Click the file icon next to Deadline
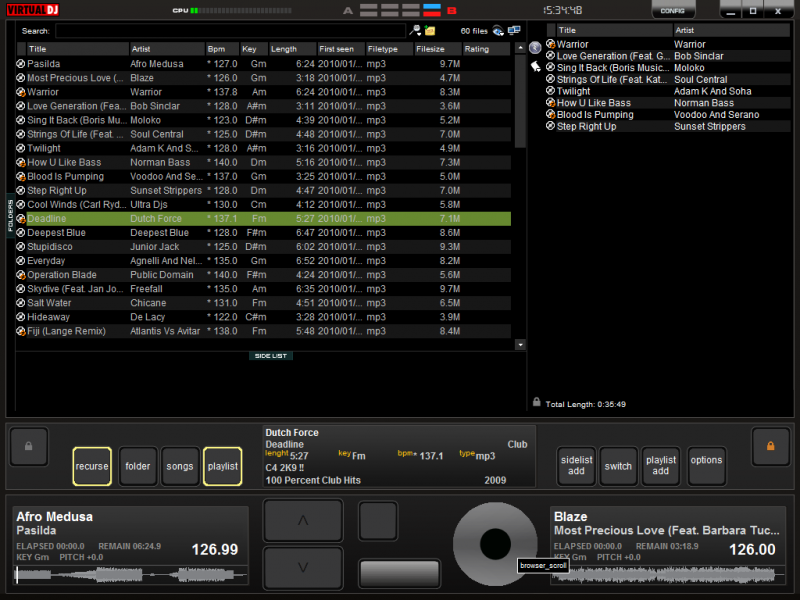Viewport: 800px width, 600px height. coord(20,218)
